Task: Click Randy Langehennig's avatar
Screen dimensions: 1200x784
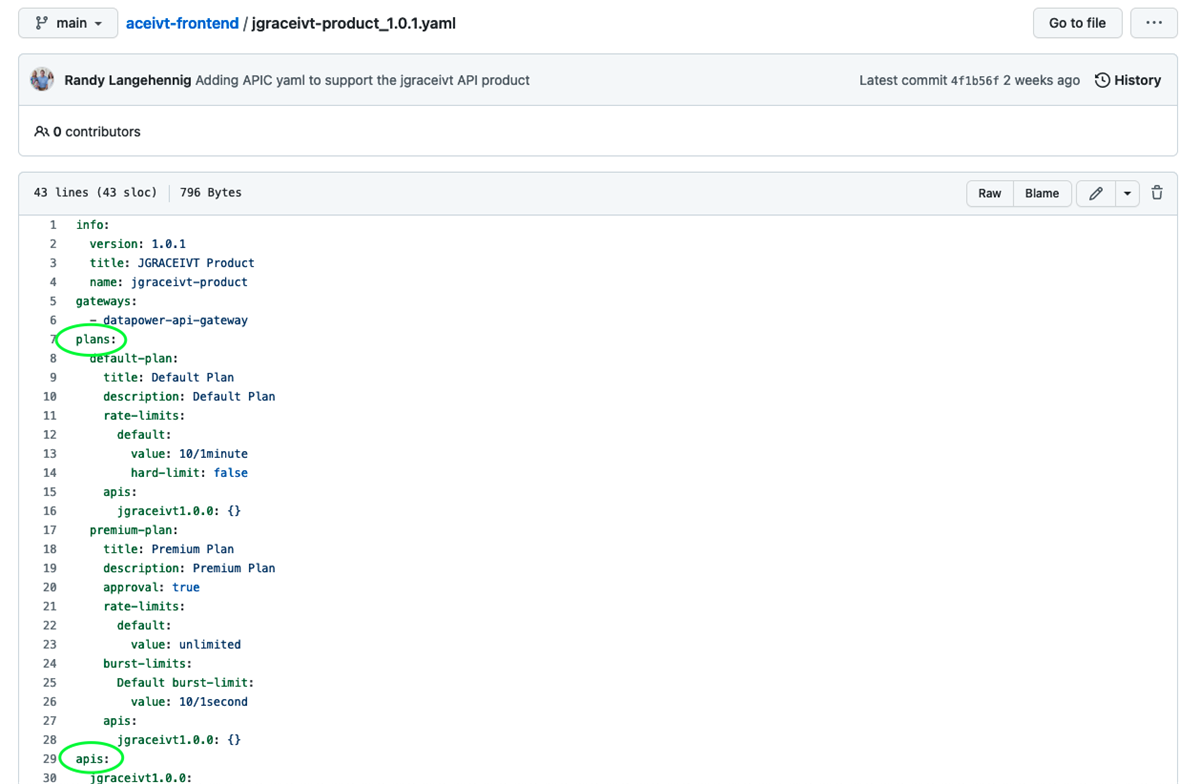Action: click(x=41, y=78)
